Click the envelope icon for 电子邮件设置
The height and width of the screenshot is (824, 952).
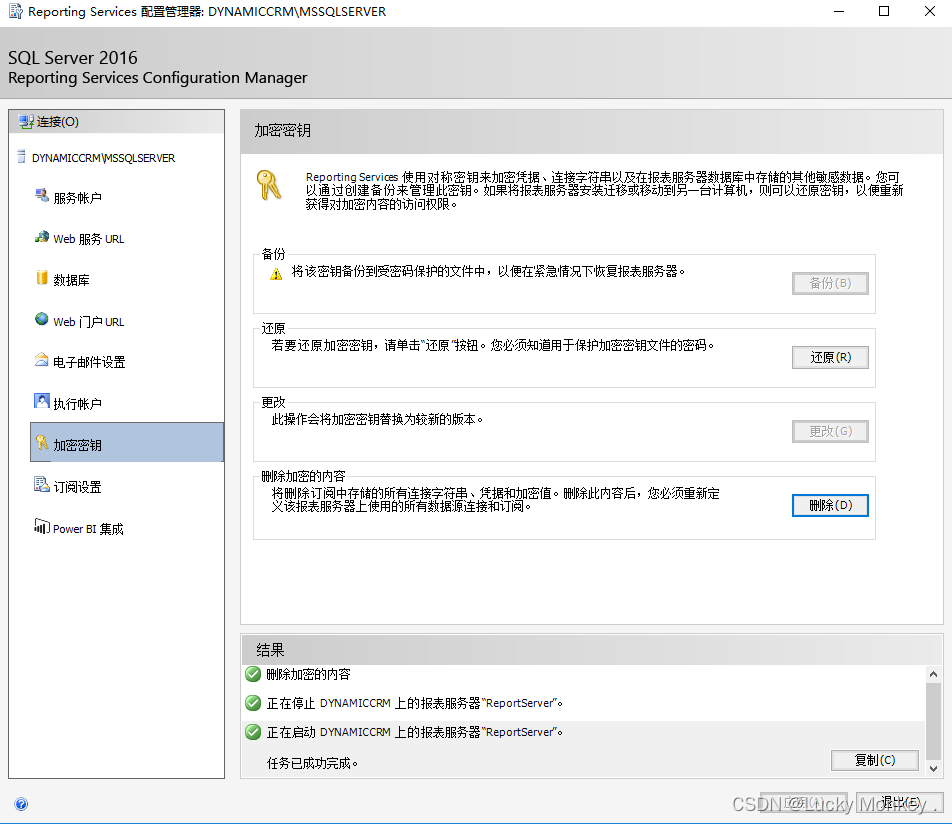pos(41,359)
